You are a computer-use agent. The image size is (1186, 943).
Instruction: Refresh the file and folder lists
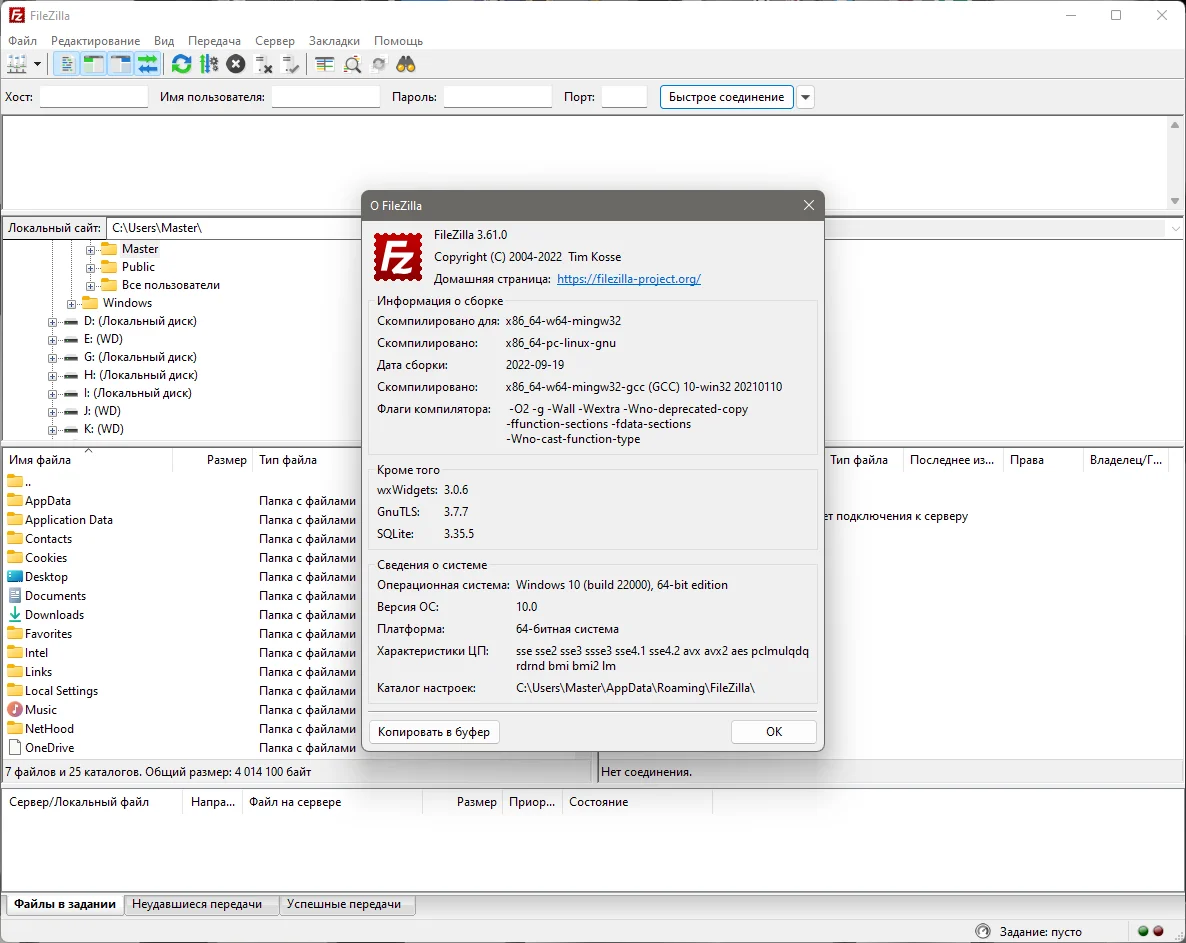click(182, 64)
